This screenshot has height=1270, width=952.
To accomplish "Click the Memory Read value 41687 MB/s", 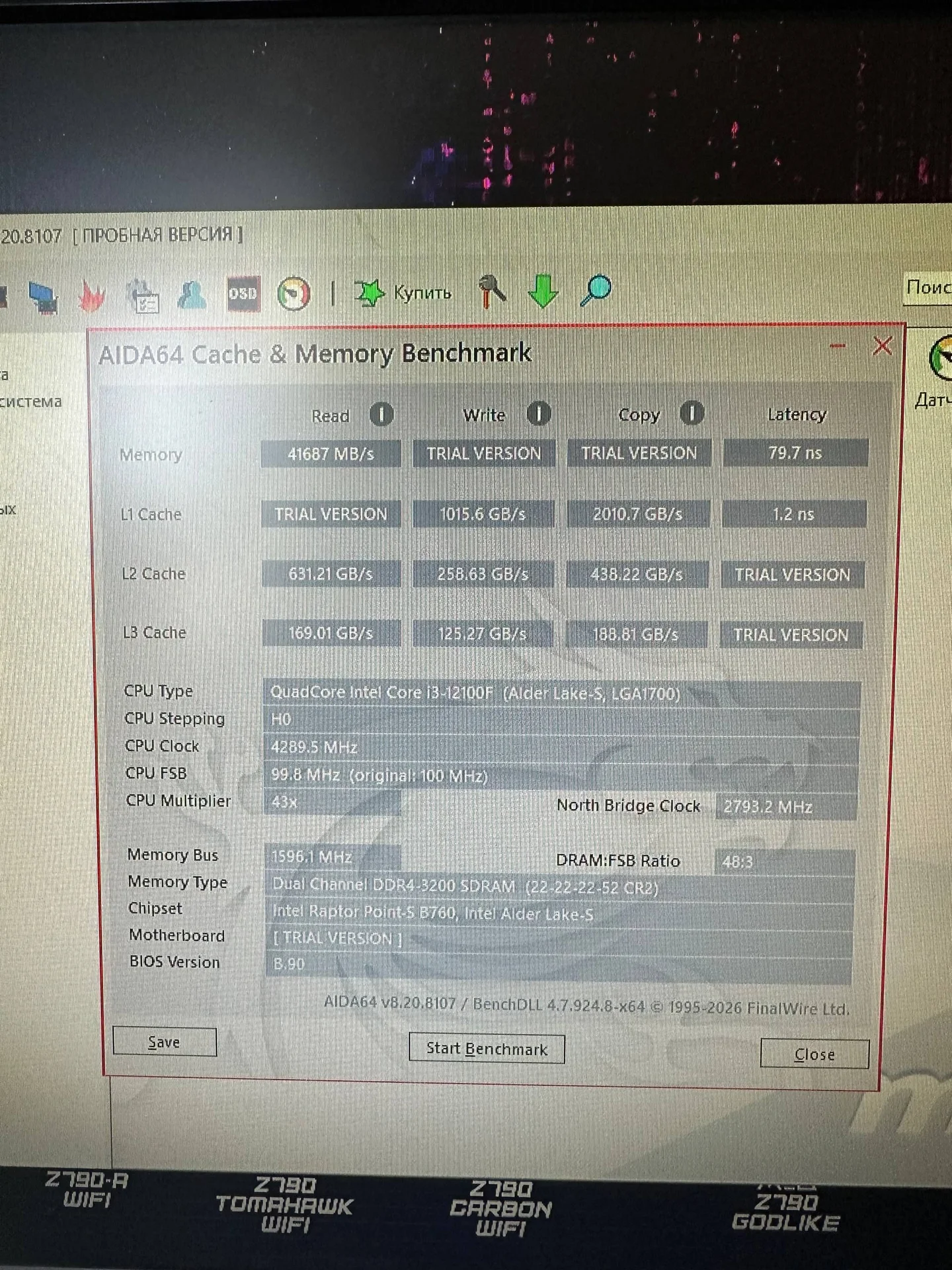I will point(331,454).
